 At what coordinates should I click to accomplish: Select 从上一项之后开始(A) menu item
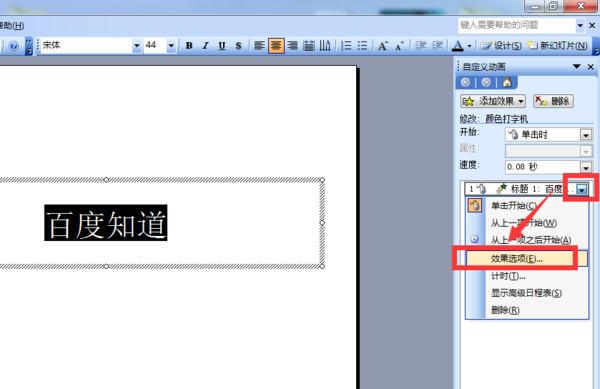click(527, 240)
